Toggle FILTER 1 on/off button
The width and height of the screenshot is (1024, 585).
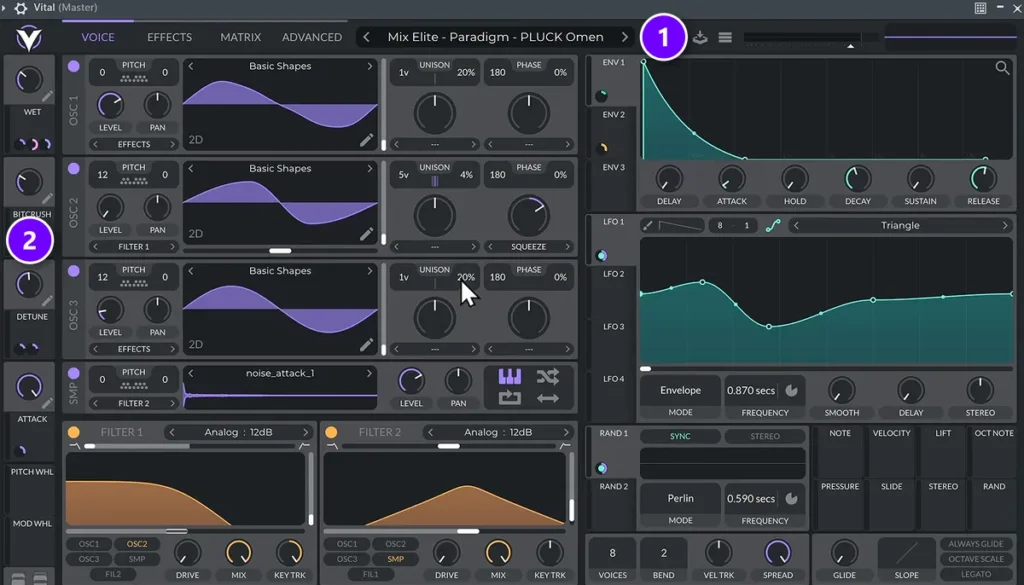(74, 432)
